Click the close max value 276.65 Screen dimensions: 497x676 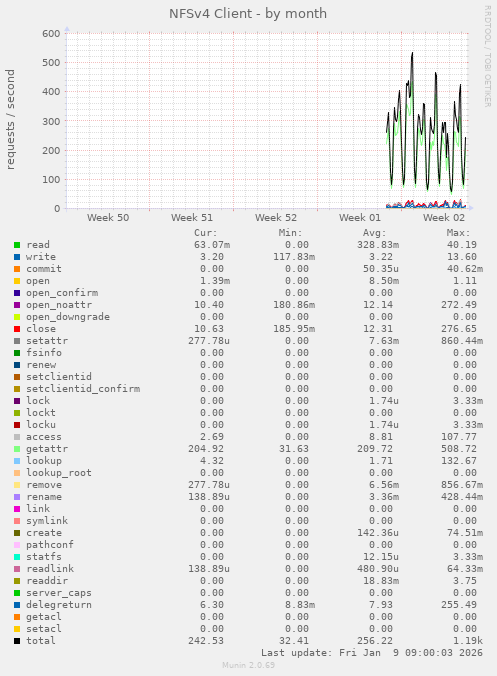click(459, 329)
